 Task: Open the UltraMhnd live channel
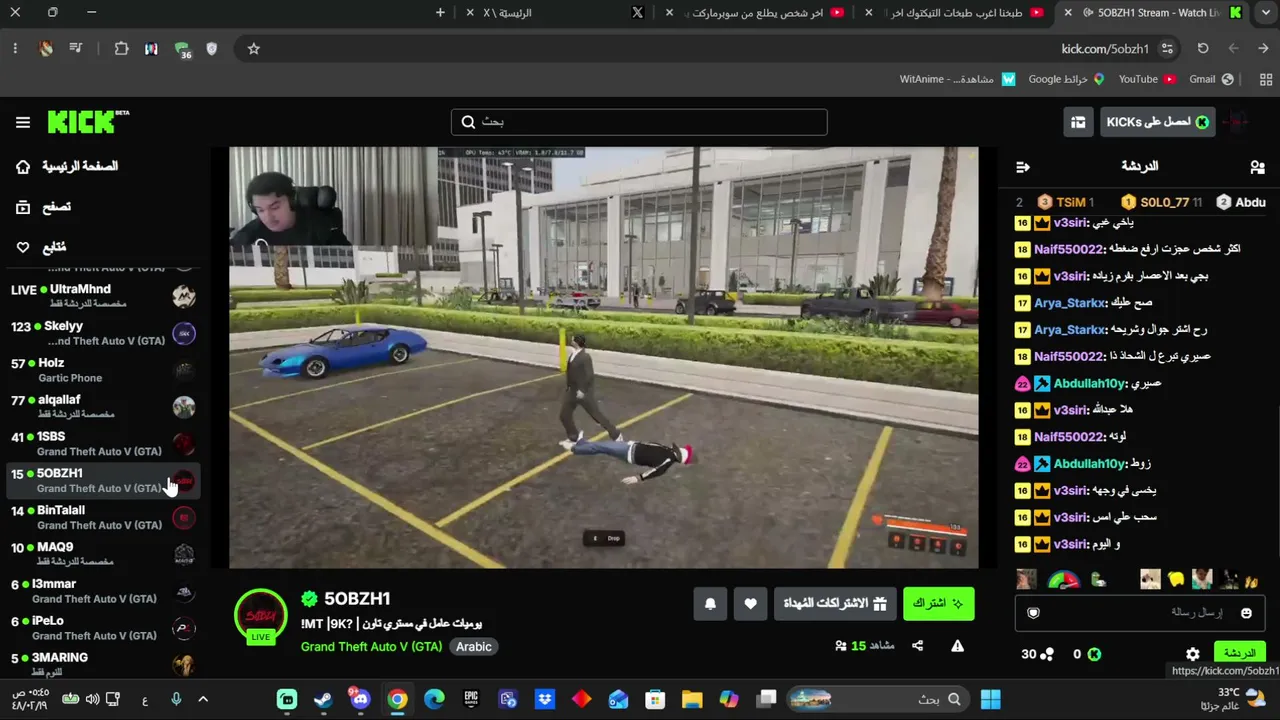pos(103,296)
